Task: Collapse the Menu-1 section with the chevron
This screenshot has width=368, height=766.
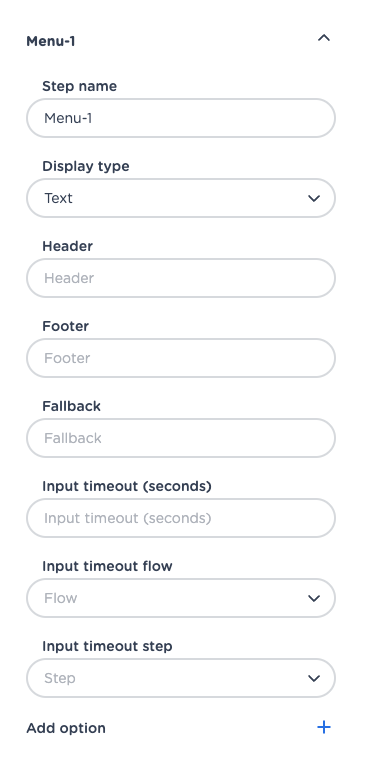Action: 324,38
